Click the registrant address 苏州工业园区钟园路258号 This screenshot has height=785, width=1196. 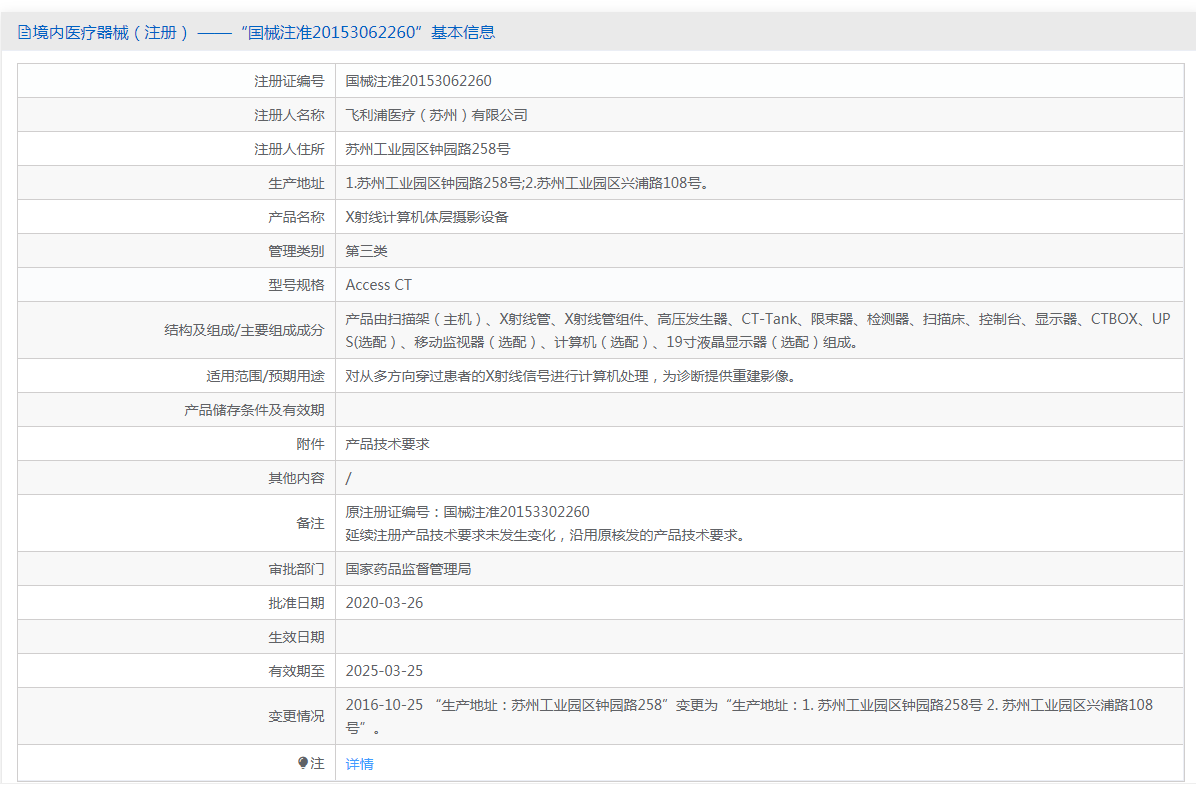[428, 149]
